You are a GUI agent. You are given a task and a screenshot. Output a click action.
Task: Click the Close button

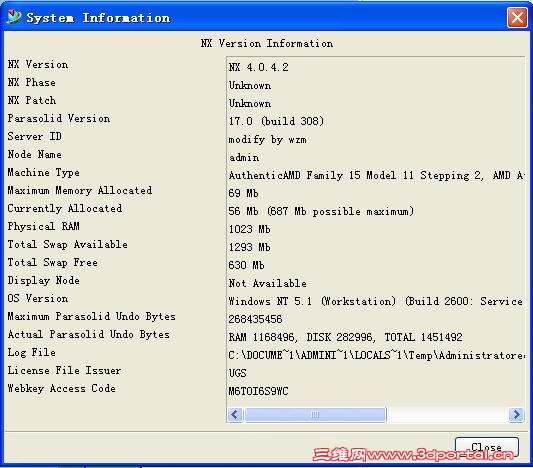point(486,447)
